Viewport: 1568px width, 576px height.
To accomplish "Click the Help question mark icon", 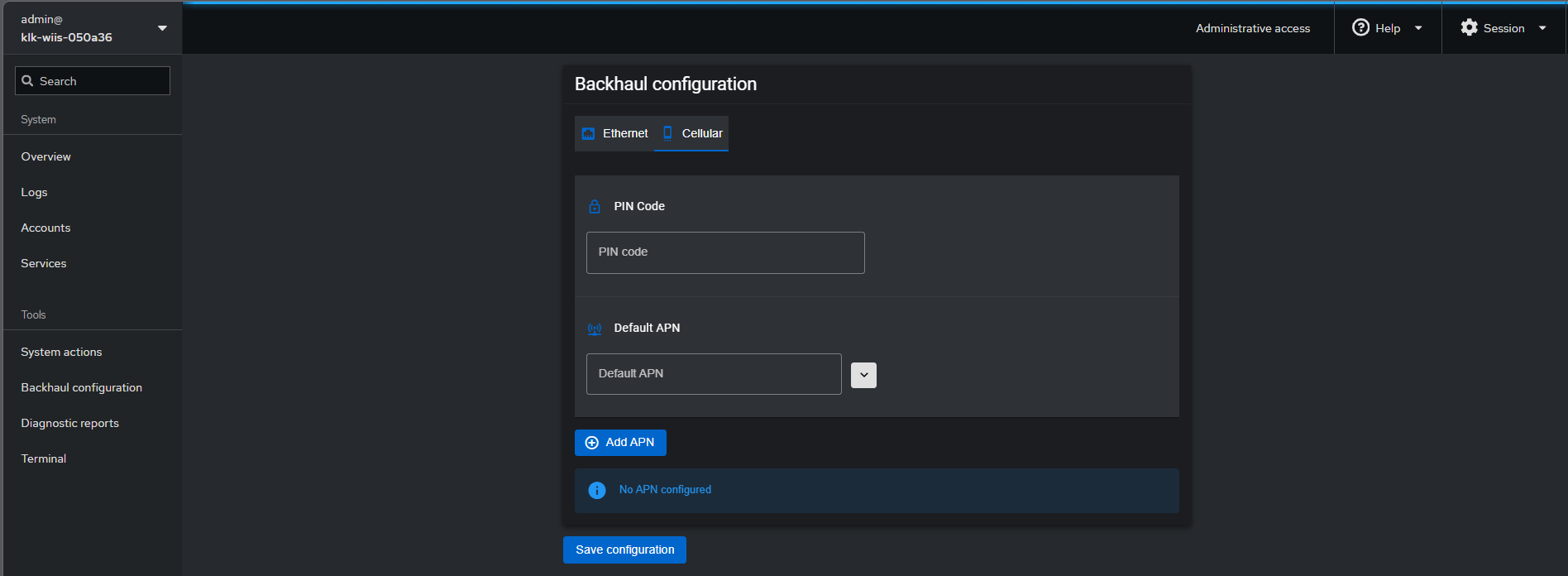I will (1360, 27).
